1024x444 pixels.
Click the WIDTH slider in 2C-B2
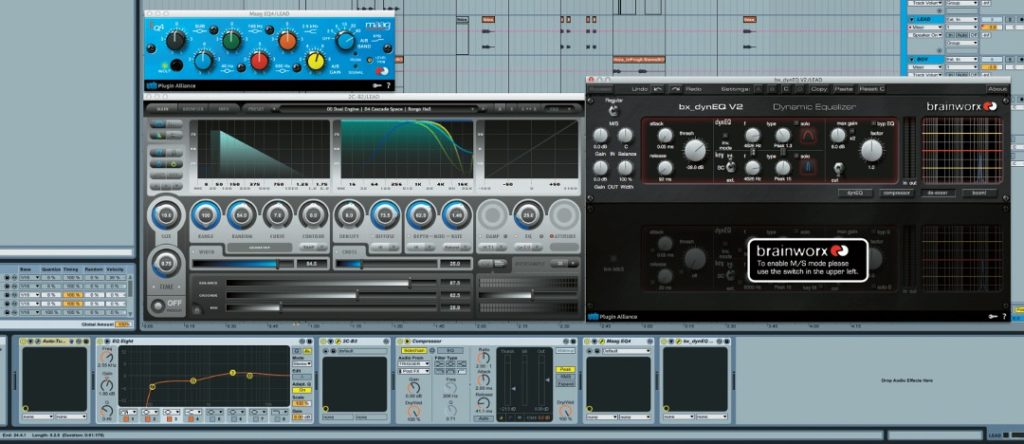point(242,264)
